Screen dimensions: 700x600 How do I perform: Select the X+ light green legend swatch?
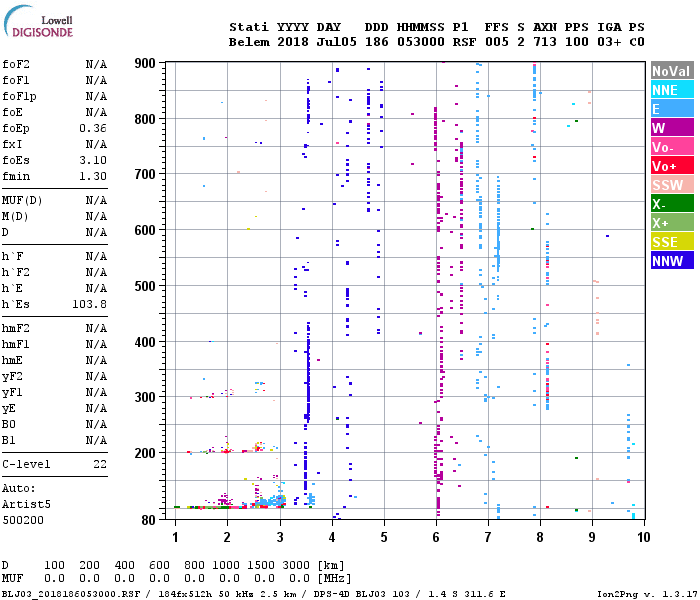(x=672, y=222)
